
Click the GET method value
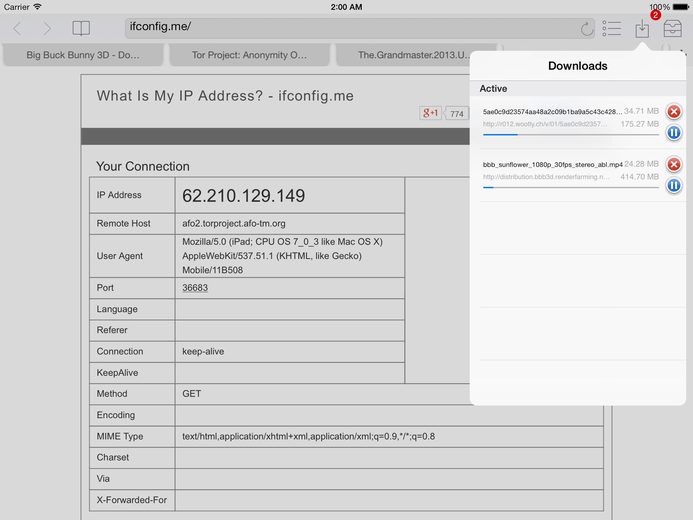(191, 394)
